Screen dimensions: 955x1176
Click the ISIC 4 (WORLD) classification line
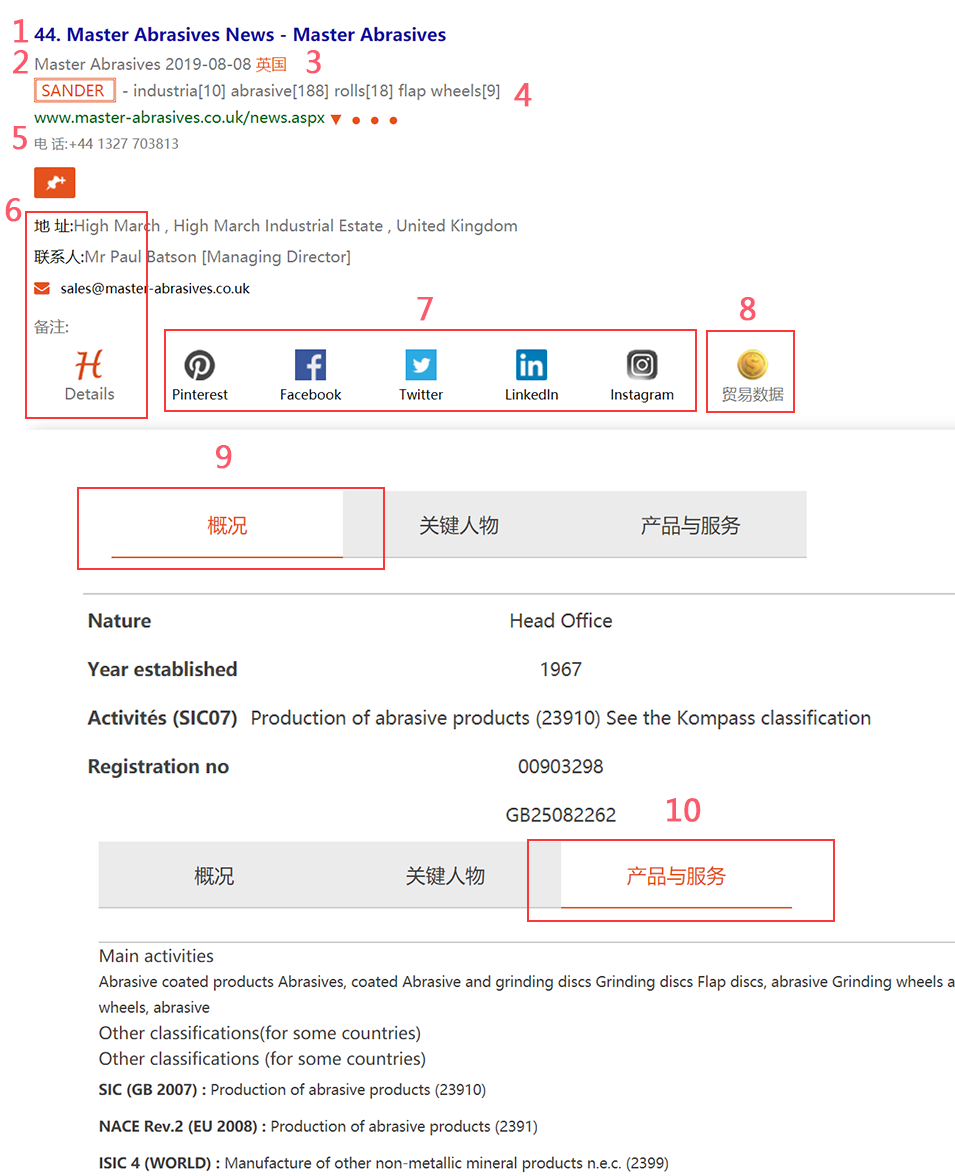383,1162
